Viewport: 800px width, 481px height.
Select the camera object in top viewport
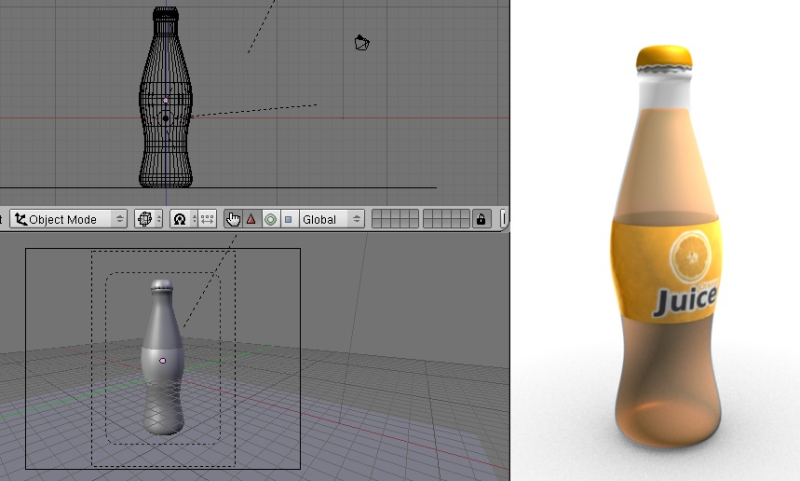coord(362,42)
